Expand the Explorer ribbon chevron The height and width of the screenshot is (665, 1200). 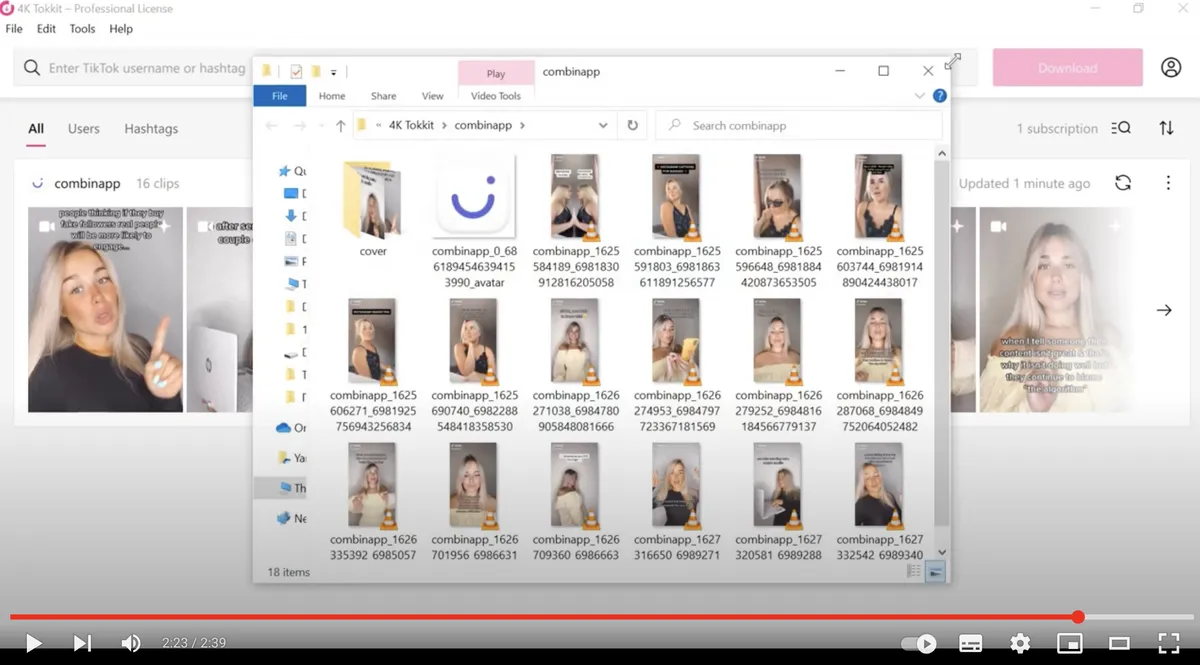[x=920, y=96]
